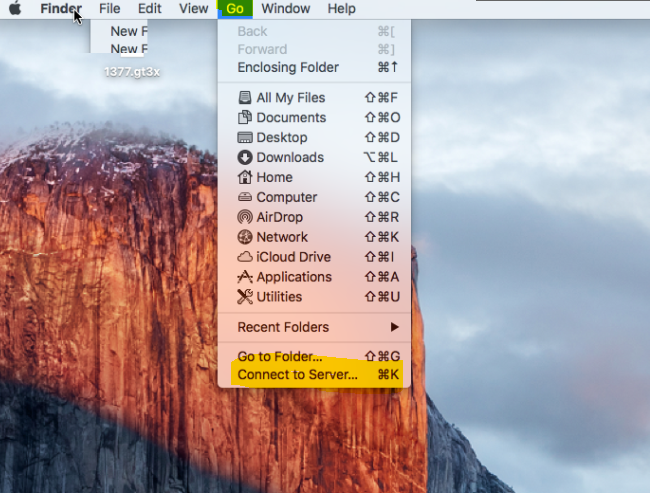Click the Utilities tools icon
The width and height of the screenshot is (652, 494).
pyautogui.click(x=244, y=296)
